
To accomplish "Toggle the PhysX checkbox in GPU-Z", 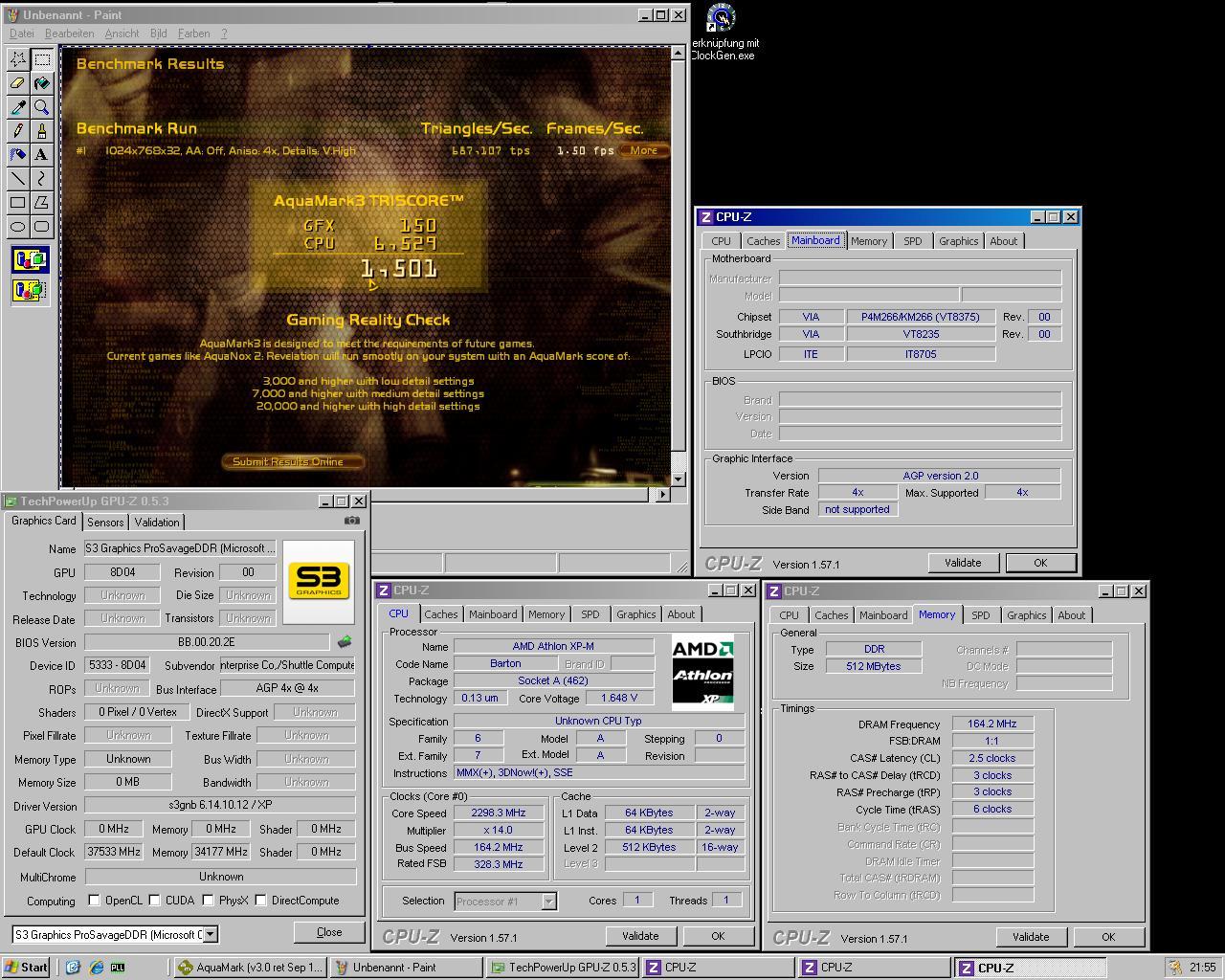I will 208,901.
